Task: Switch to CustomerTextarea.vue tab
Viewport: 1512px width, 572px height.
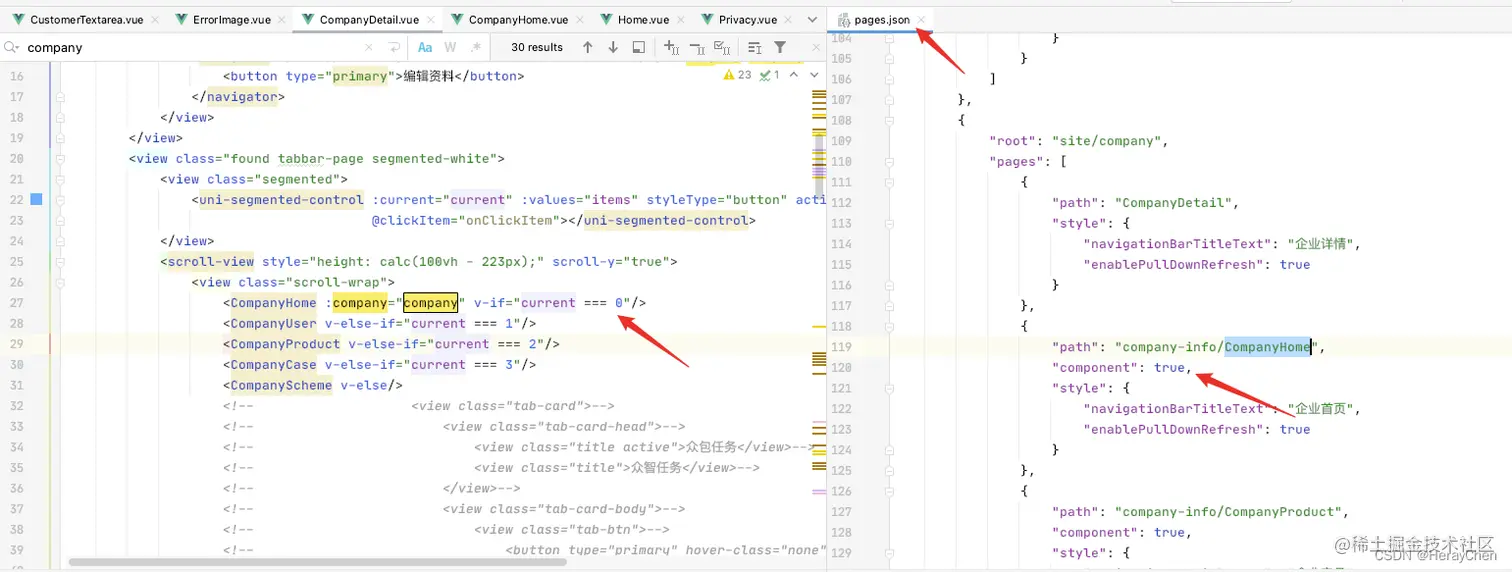Action: coord(87,19)
